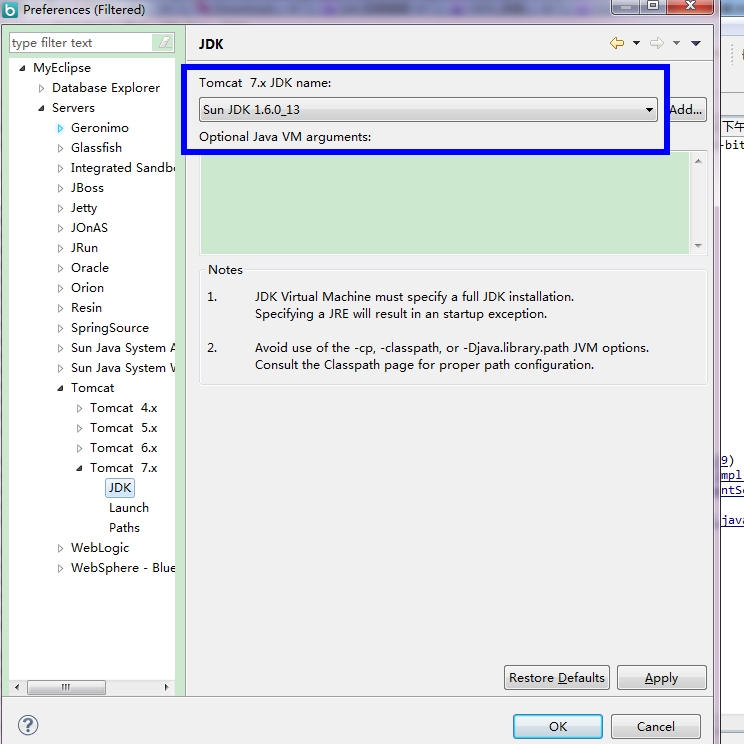Expand the Oracle server node
The image size is (744, 744).
60,268
